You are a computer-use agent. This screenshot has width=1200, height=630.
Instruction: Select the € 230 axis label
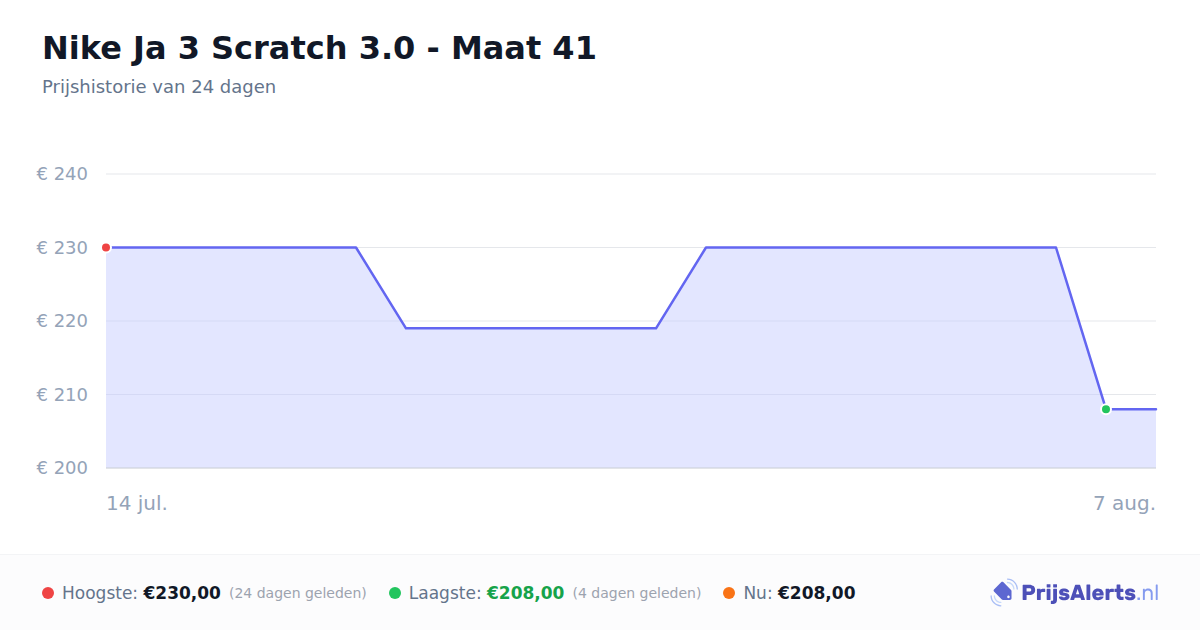(62, 247)
